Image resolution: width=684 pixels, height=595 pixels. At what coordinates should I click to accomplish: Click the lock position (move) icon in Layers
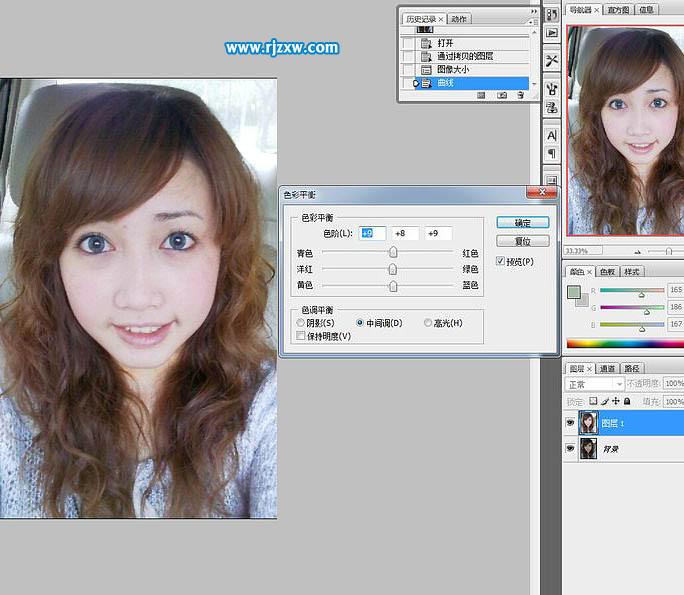(614, 401)
